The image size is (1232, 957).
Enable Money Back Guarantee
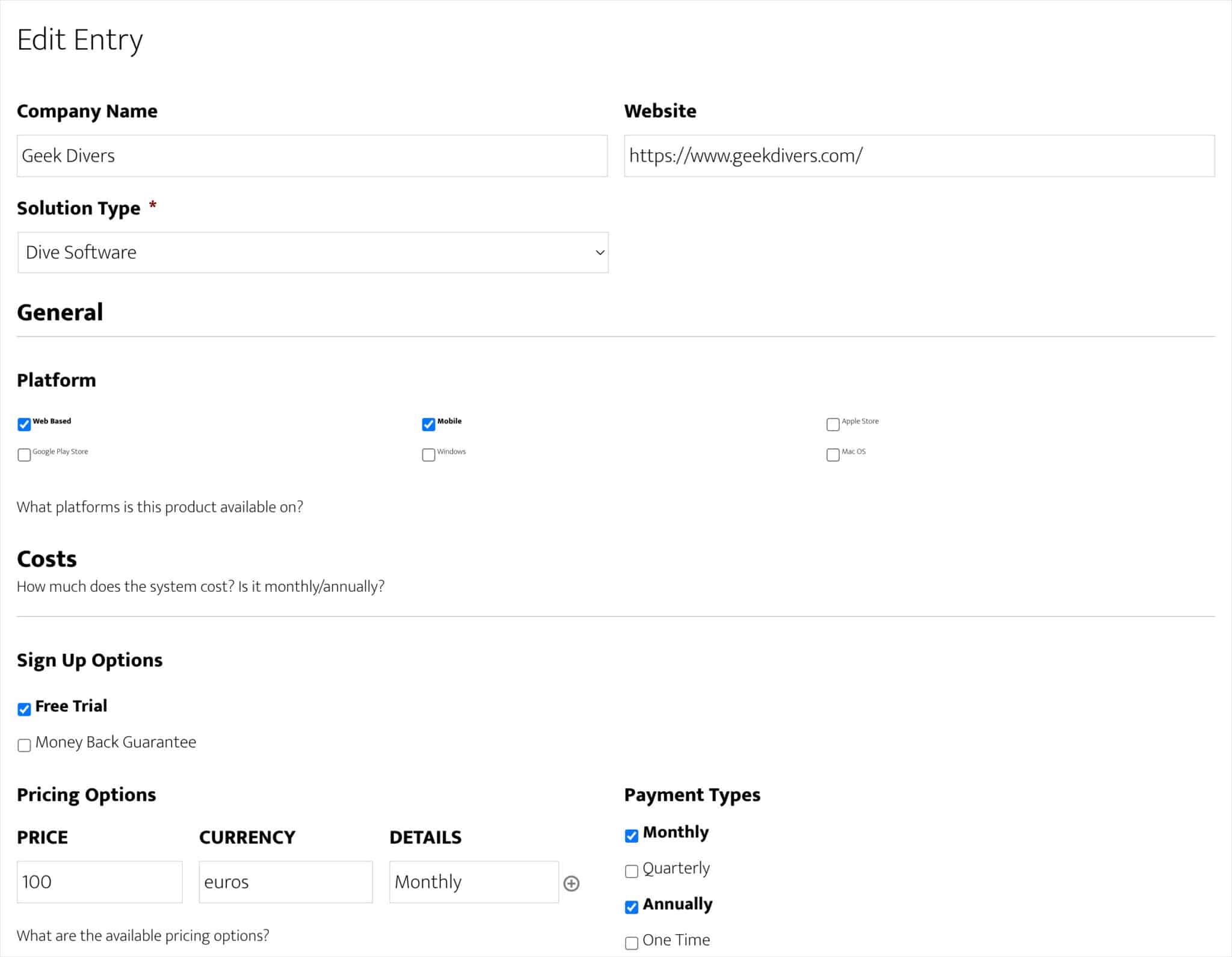(x=24, y=745)
